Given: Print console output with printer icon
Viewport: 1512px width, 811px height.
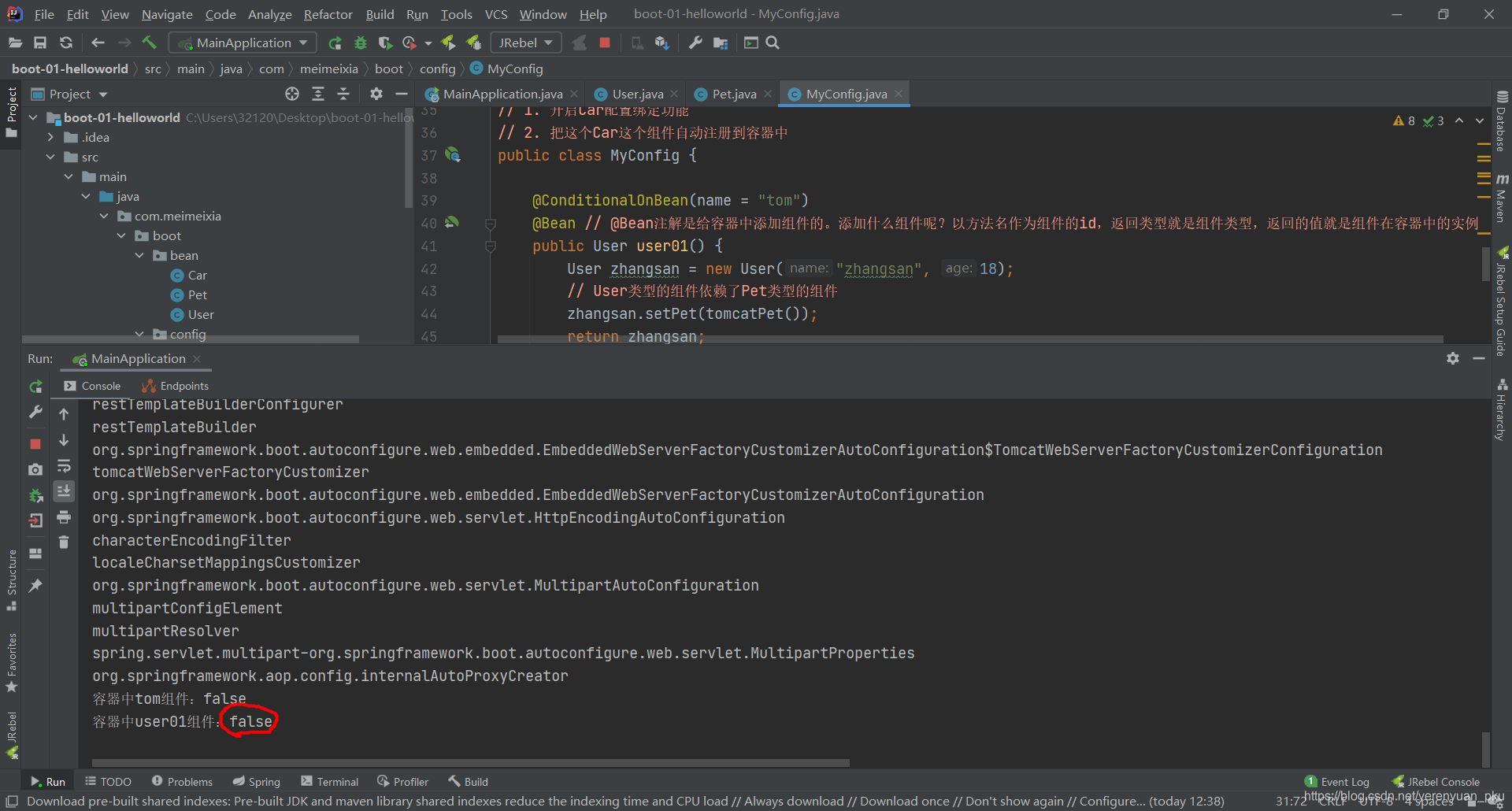Looking at the screenshot, I should (x=64, y=517).
